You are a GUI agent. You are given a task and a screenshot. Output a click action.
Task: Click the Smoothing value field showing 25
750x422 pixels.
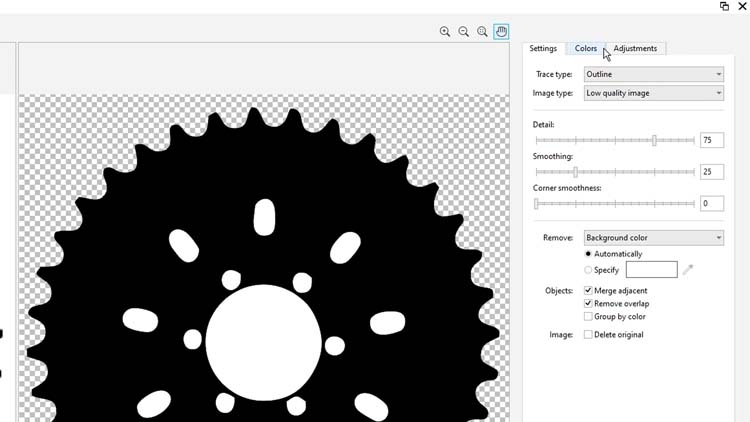[712, 172]
